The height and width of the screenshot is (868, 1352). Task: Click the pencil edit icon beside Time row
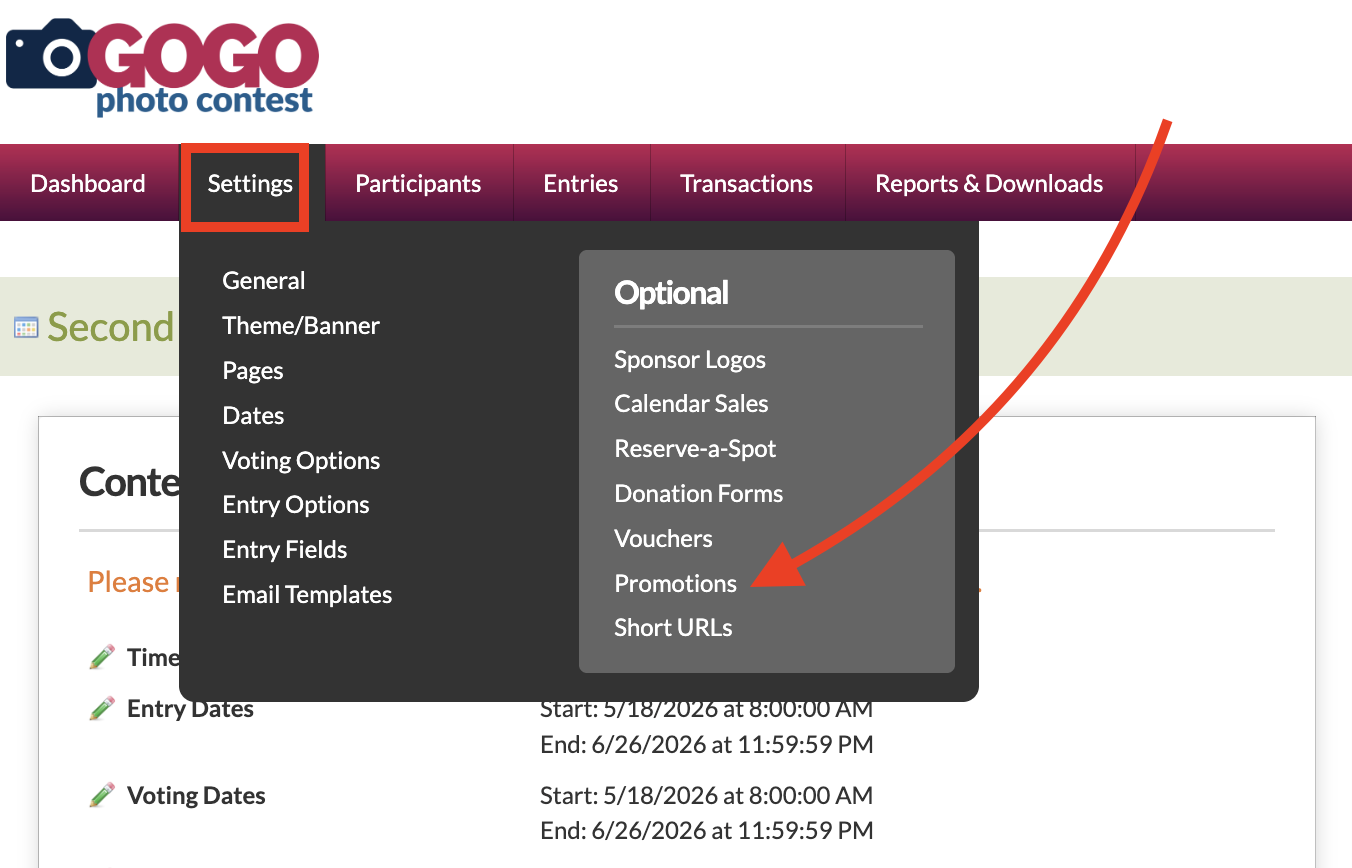click(102, 657)
